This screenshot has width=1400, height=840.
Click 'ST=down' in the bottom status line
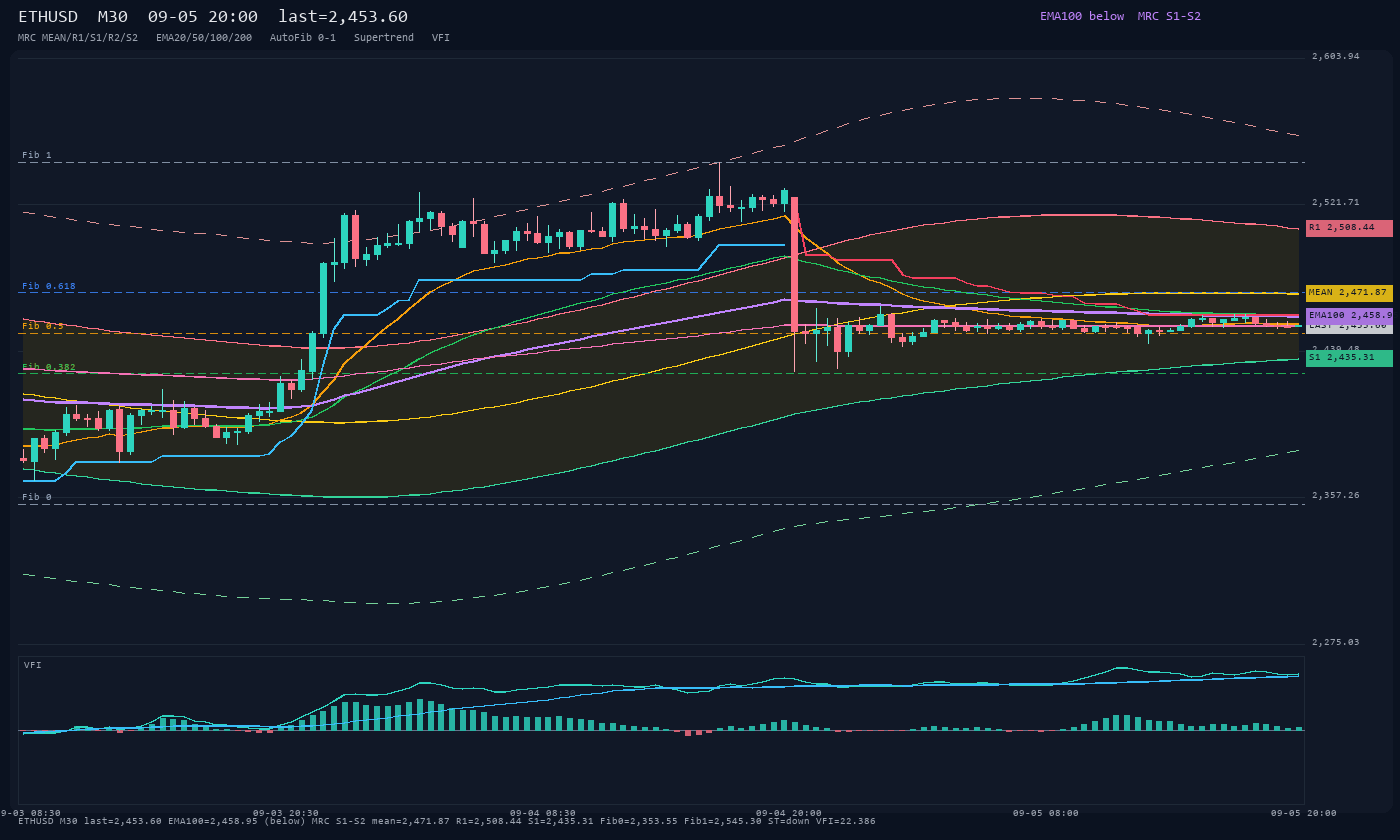coord(789,821)
